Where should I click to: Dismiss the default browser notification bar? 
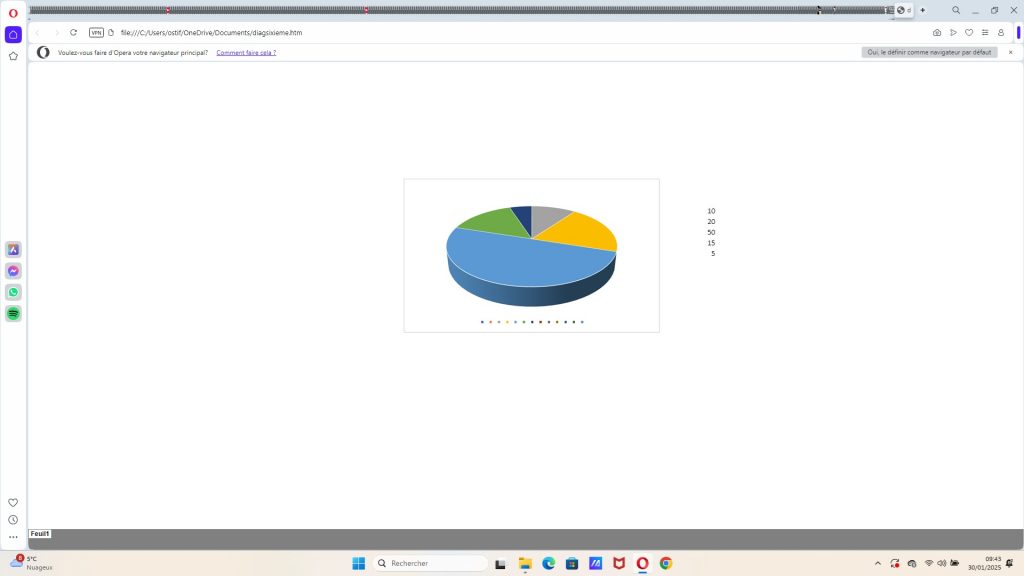[x=1010, y=52]
